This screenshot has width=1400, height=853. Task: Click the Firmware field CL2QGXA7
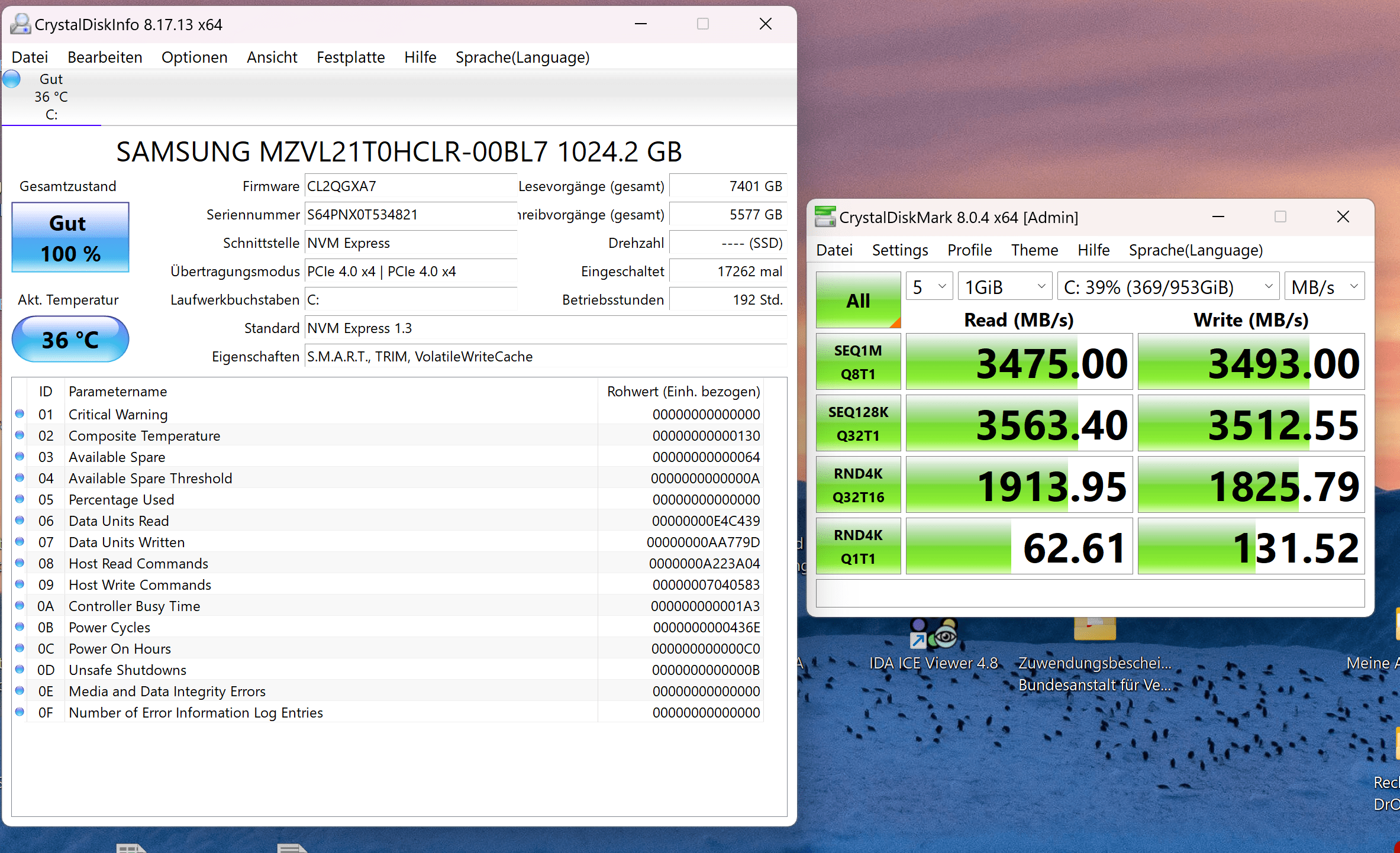point(411,186)
